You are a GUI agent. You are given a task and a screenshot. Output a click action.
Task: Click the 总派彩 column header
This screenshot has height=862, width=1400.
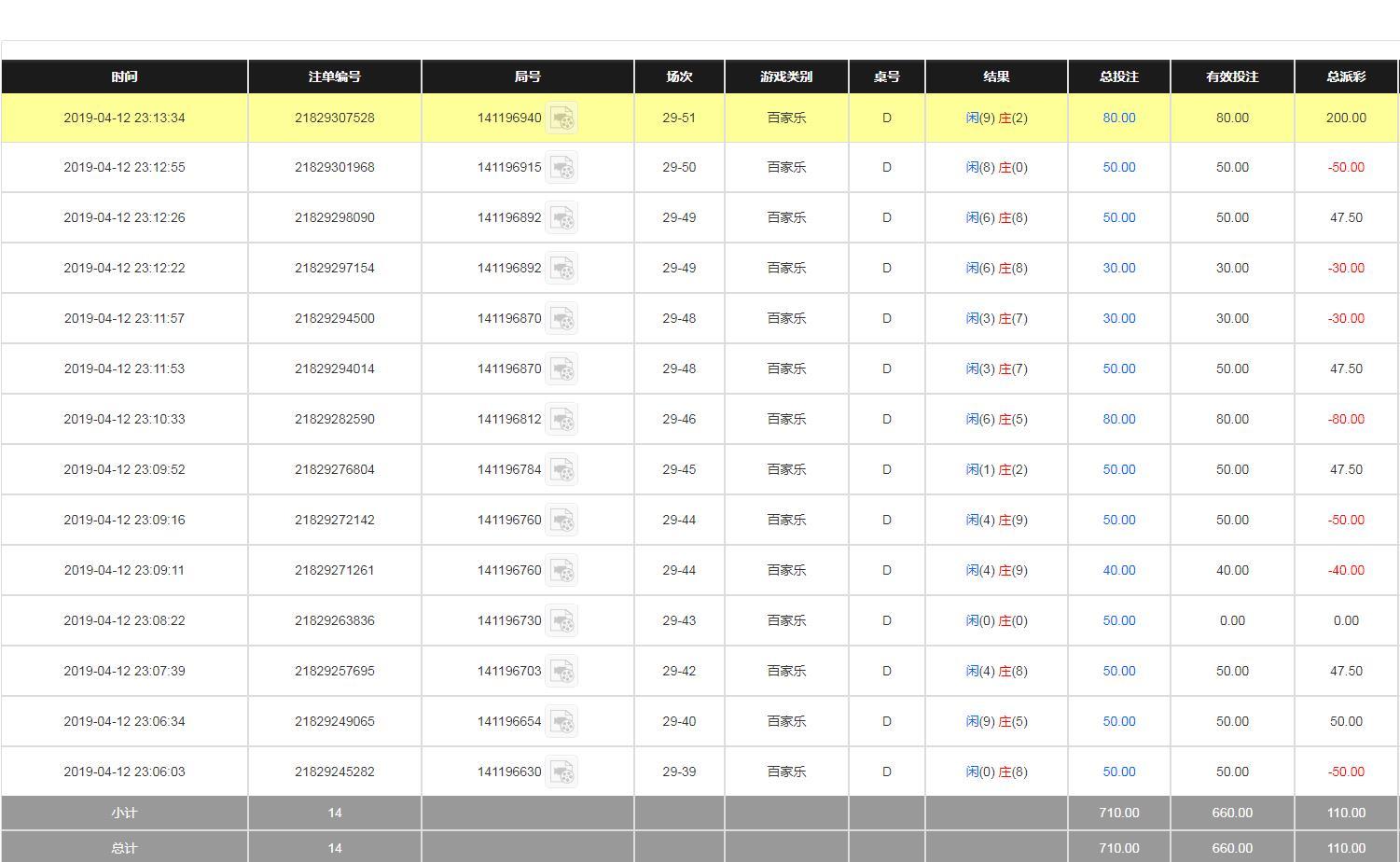tap(1345, 76)
